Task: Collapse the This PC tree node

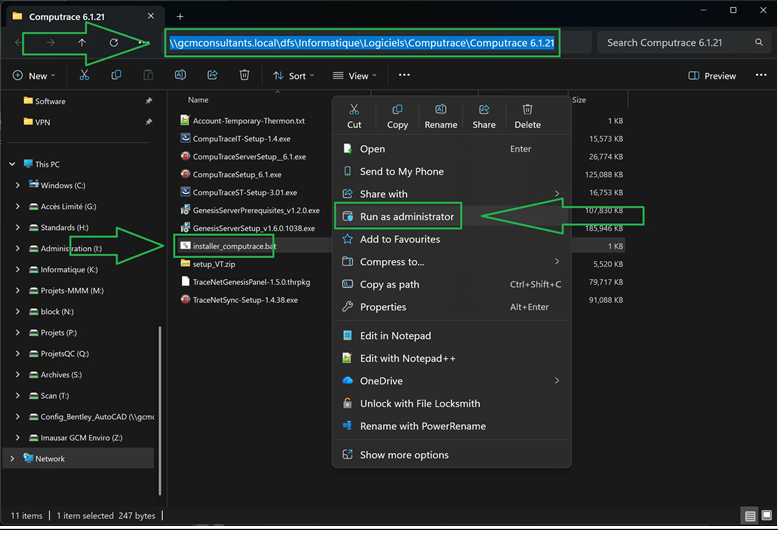Action: [x=12, y=164]
